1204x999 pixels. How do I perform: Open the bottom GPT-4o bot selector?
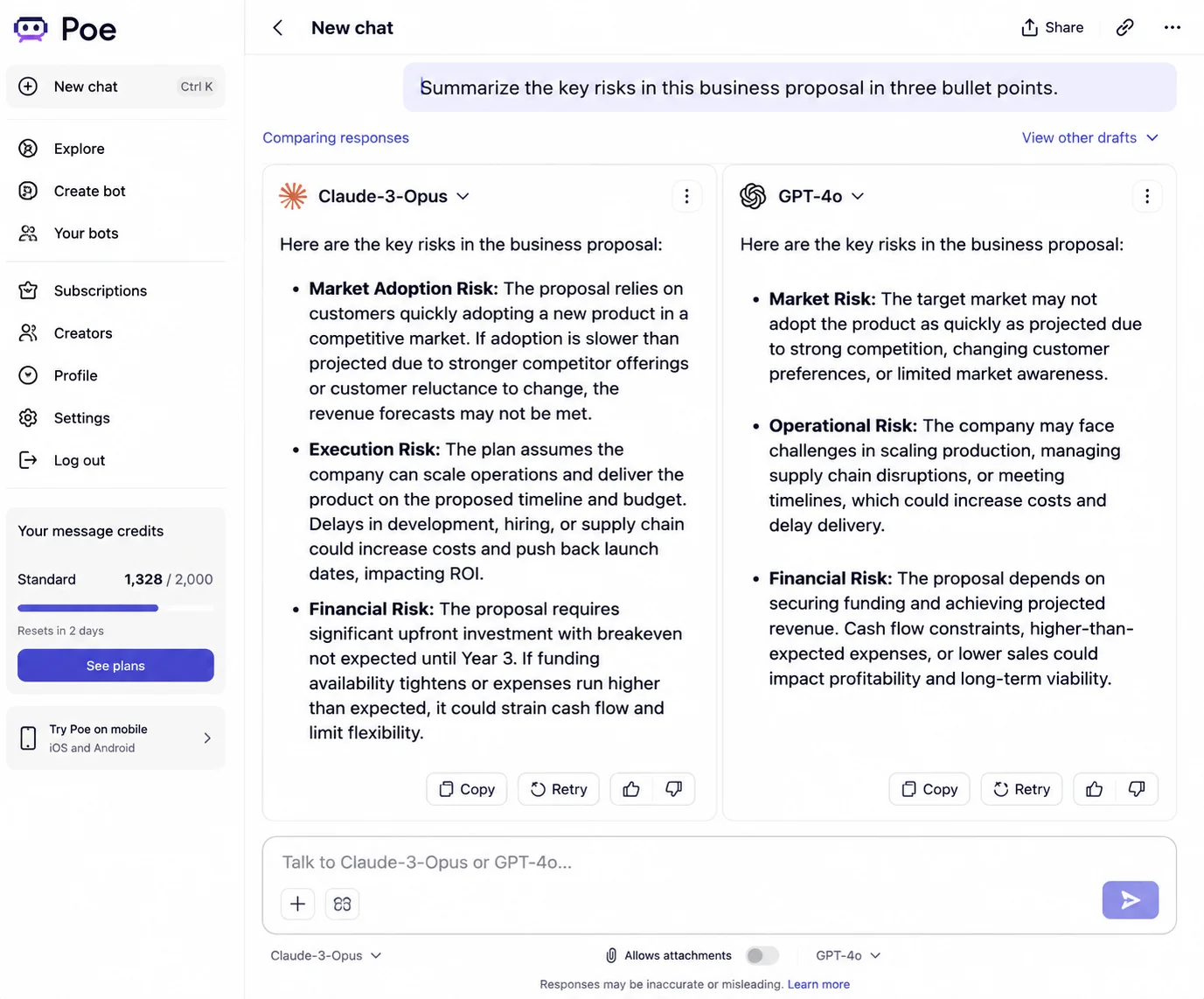tap(848, 956)
